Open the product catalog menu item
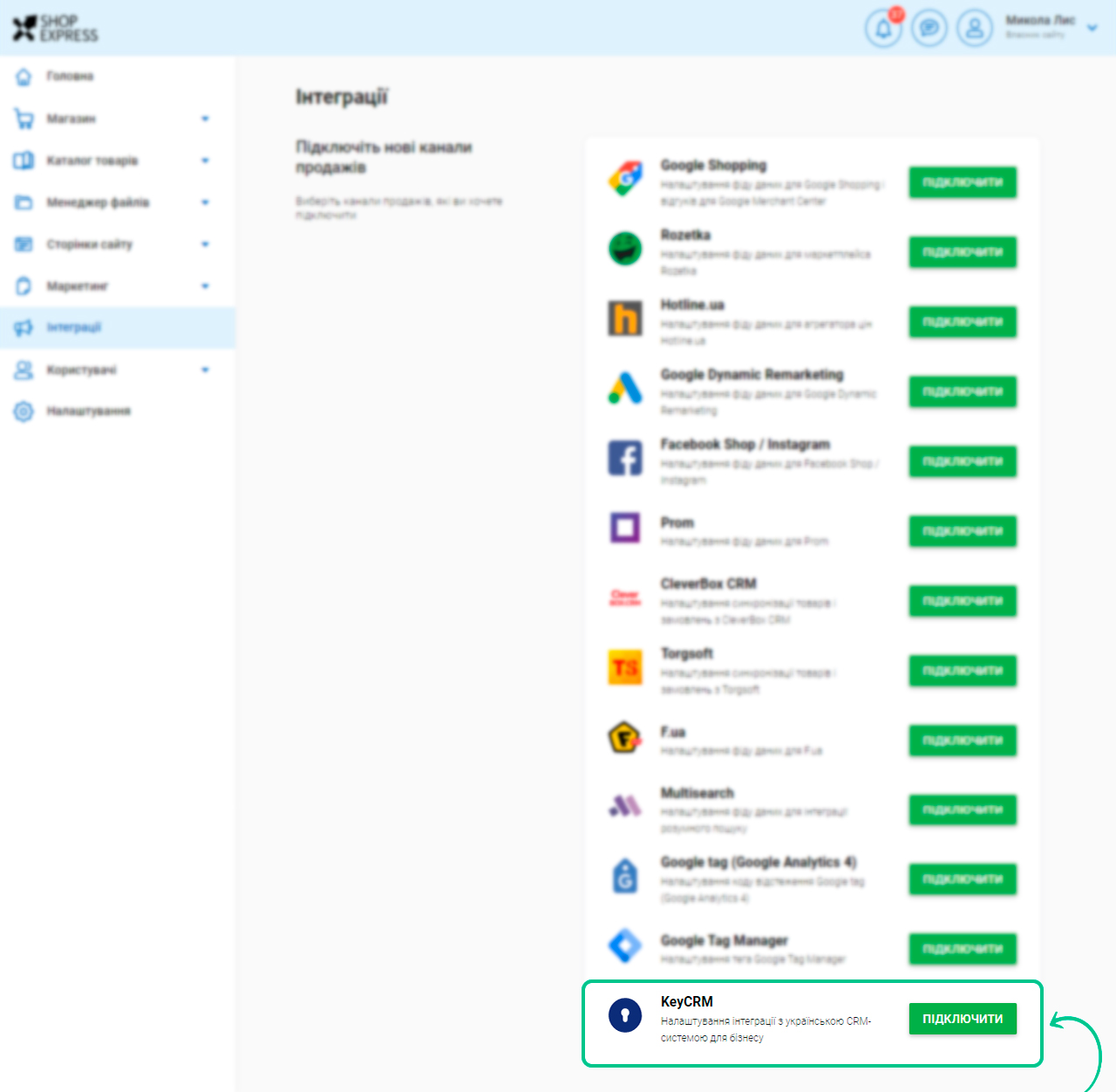1116x1092 pixels. (118, 160)
